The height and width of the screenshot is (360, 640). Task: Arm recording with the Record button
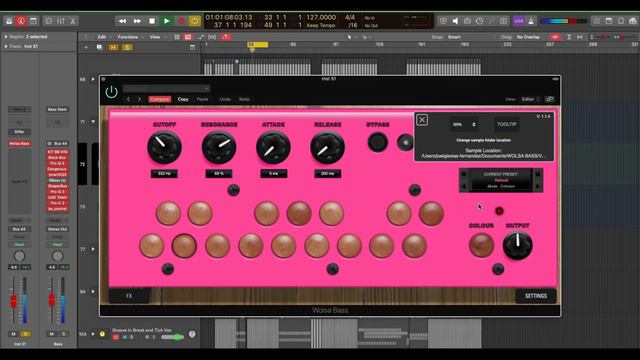click(x=181, y=21)
